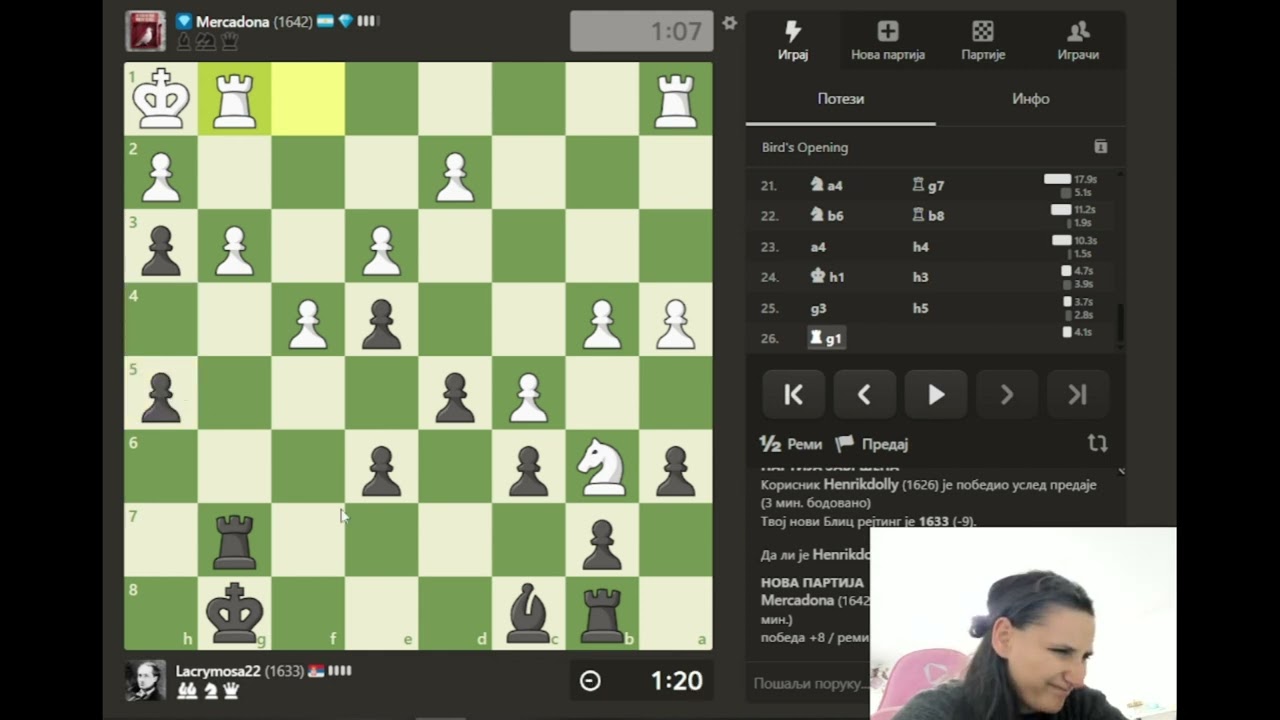
Task: Select the white pawn on d2
Action: 455,173
